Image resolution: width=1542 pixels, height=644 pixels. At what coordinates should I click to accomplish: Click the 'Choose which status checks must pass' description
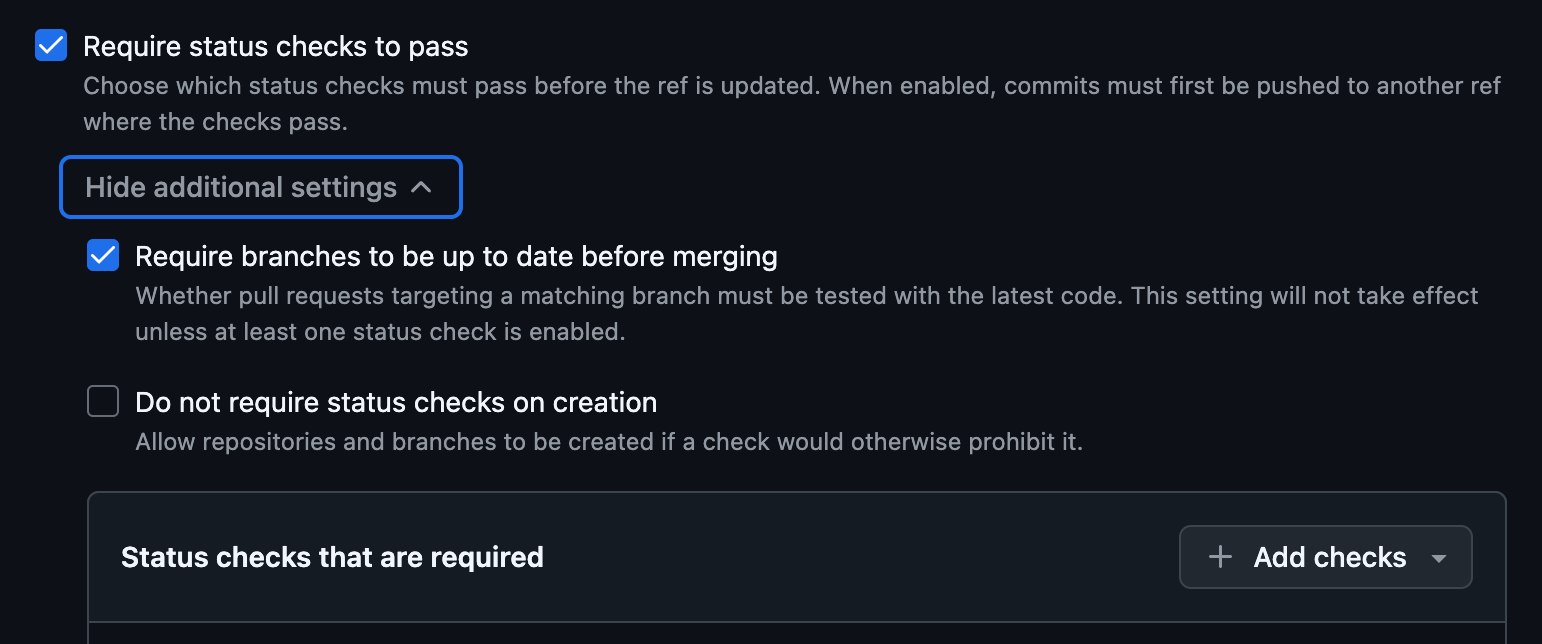(x=792, y=86)
